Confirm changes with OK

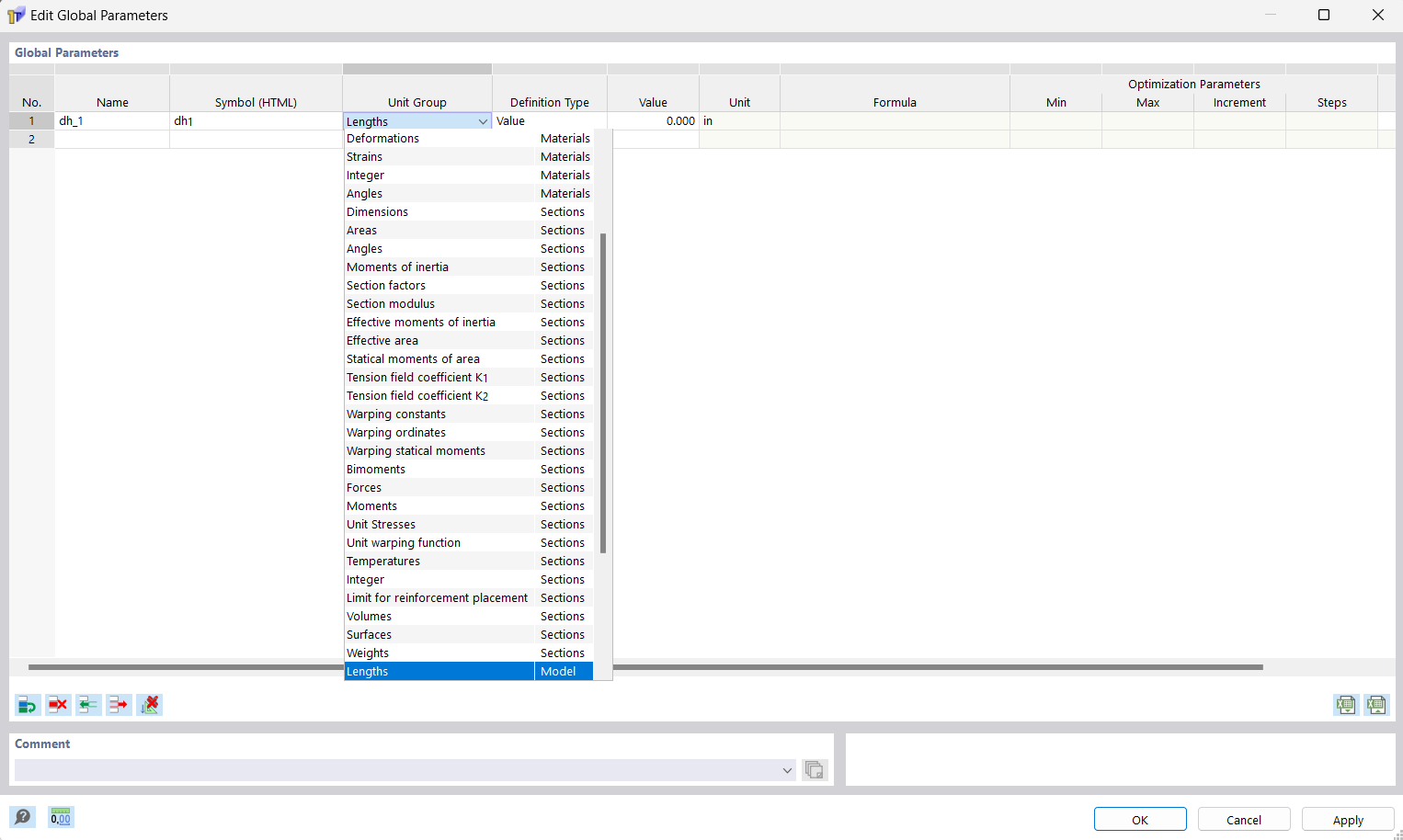click(x=1140, y=819)
